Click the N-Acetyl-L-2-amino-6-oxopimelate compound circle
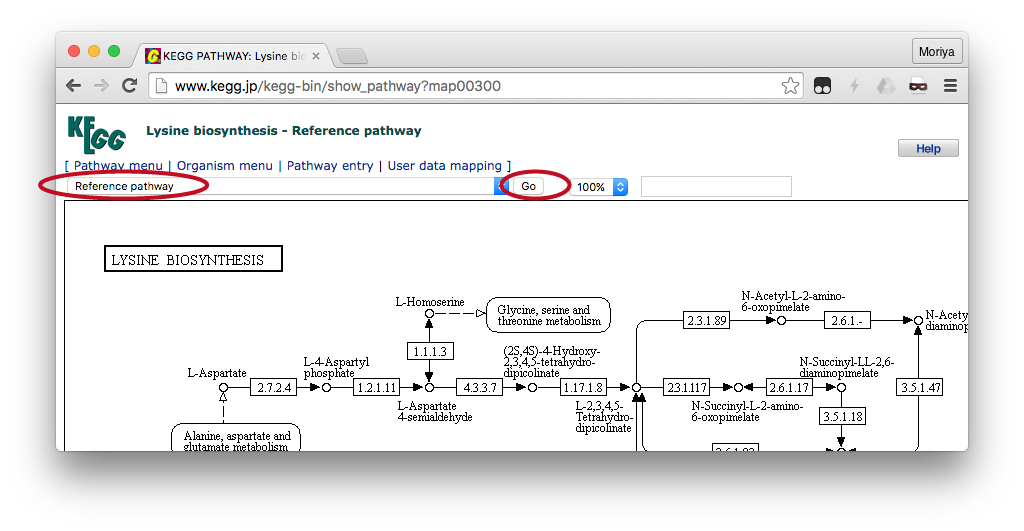The height and width of the screenshot is (531, 1024). pyautogui.click(x=781, y=320)
